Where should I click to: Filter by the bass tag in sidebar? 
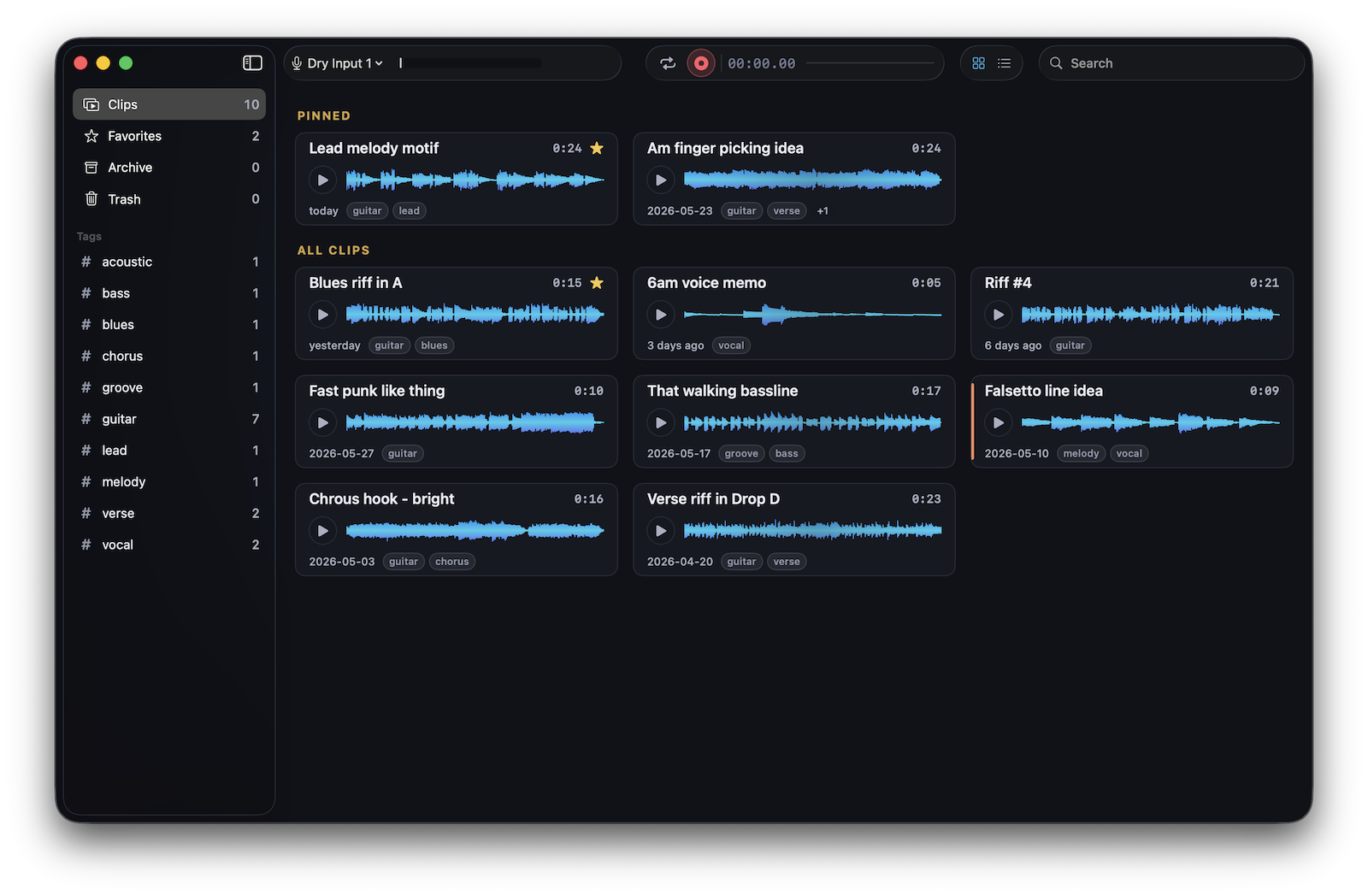pos(169,293)
